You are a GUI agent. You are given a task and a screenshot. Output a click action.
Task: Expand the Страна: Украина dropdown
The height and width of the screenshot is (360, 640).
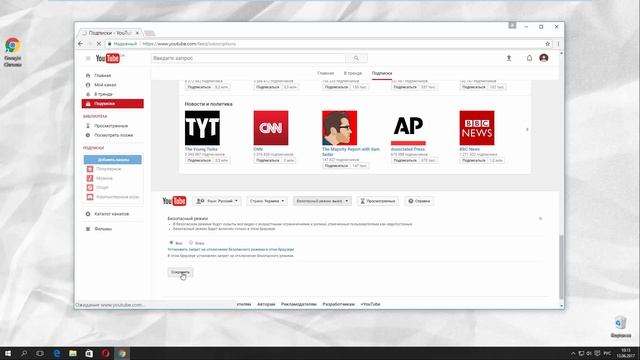pos(267,201)
